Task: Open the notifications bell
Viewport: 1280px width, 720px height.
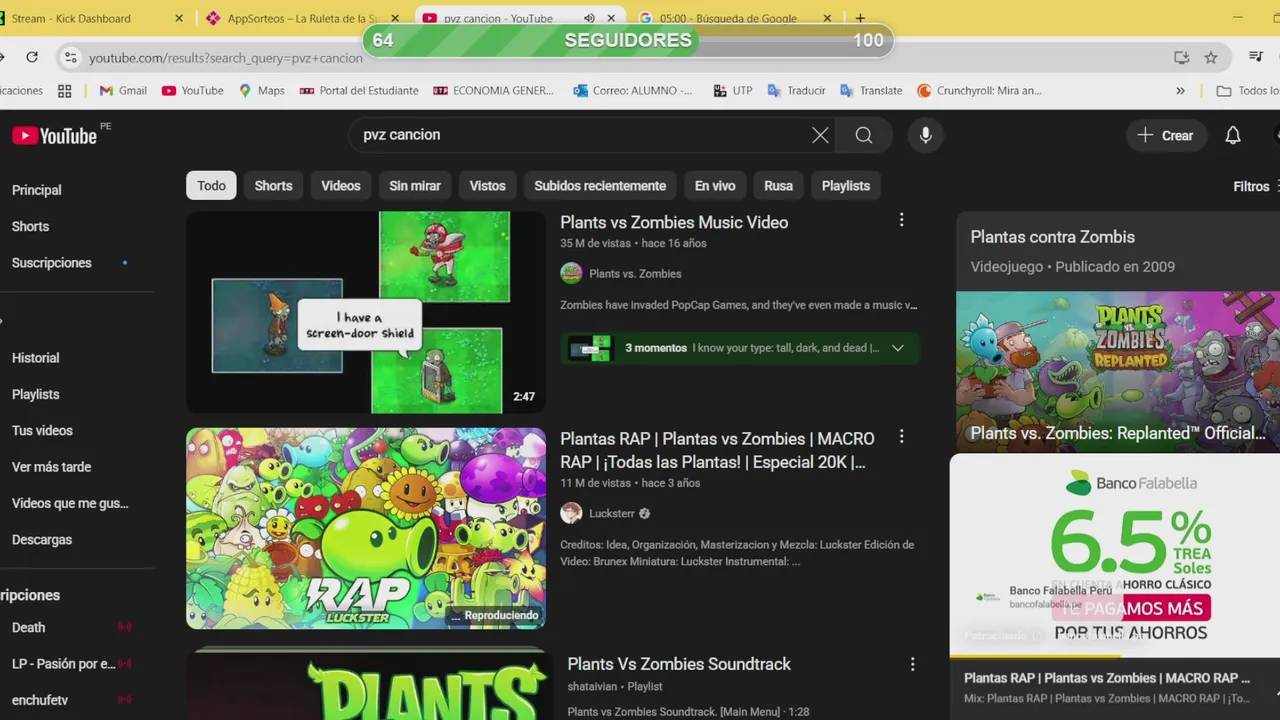Action: point(1233,135)
